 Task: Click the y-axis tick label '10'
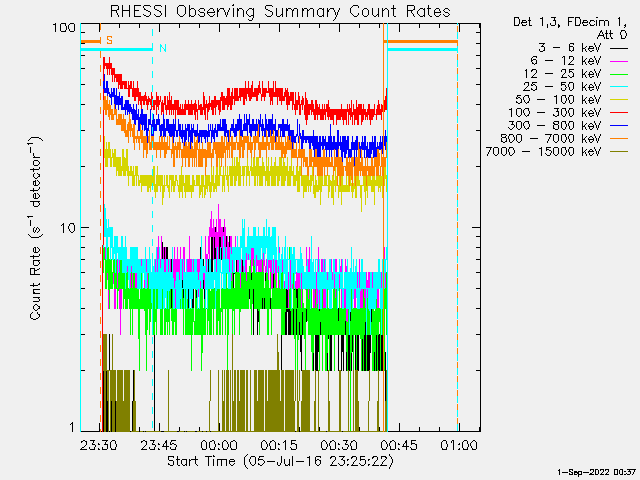[68, 228]
